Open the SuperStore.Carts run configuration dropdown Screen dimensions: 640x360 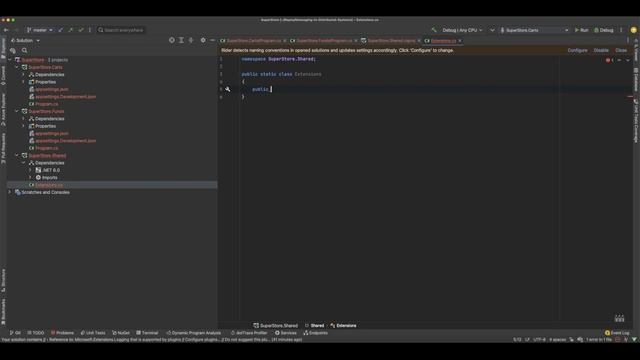tap(534, 30)
